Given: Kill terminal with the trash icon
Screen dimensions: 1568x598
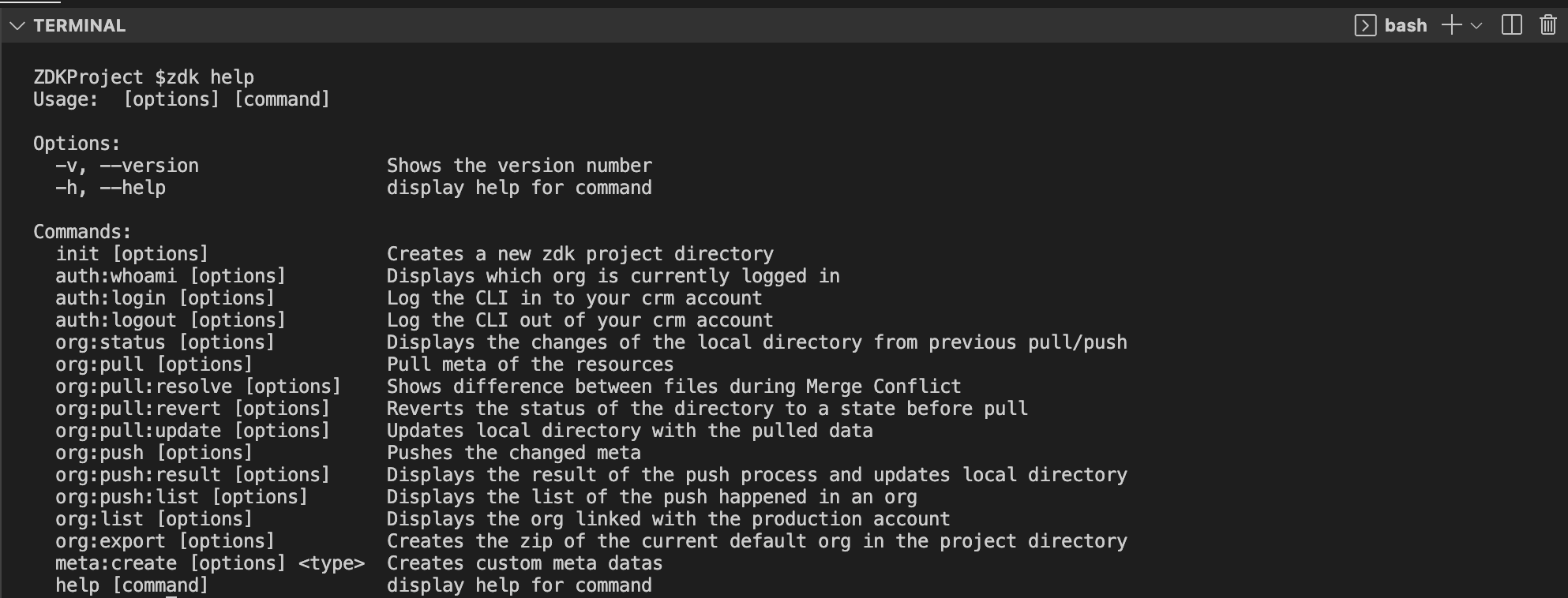Looking at the screenshot, I should (x=1547, y=26).
